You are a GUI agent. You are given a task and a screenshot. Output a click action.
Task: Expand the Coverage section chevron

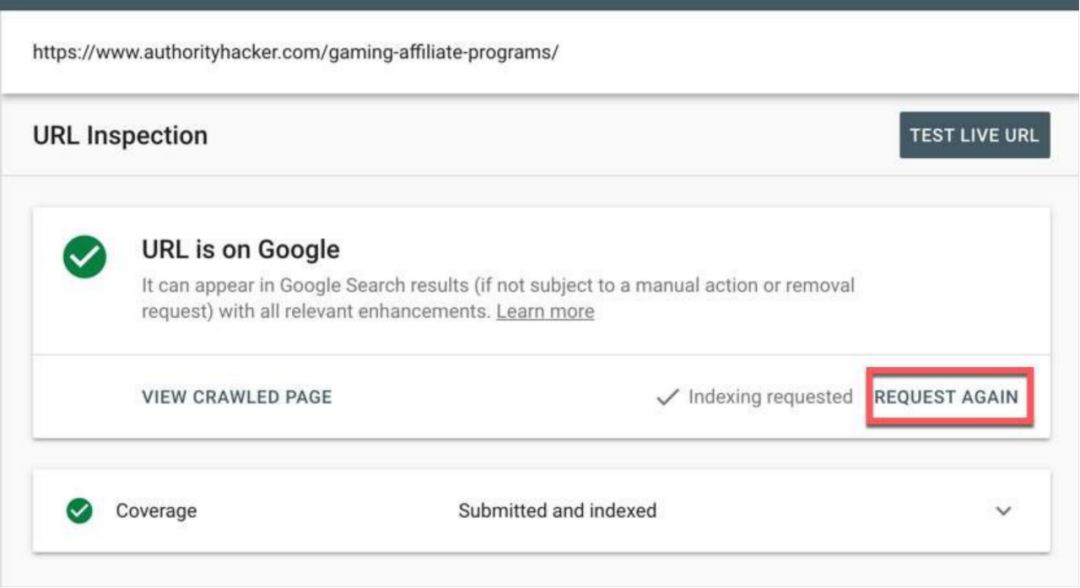tap(1004, 511)
